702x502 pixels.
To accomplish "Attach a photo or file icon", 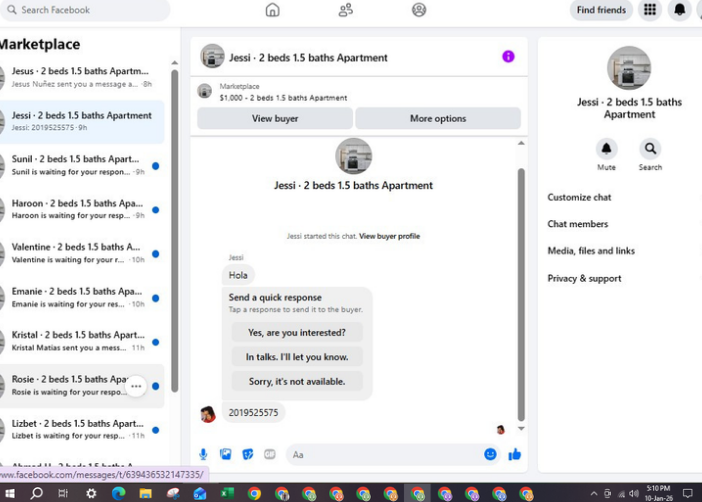I will coord(226,455).
